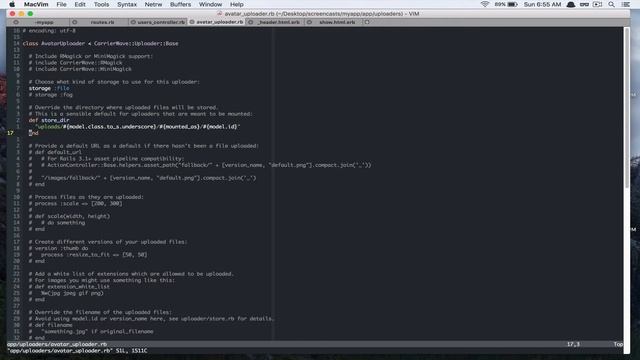Click the glasses menu bar icon

click(x=584, y=4)
